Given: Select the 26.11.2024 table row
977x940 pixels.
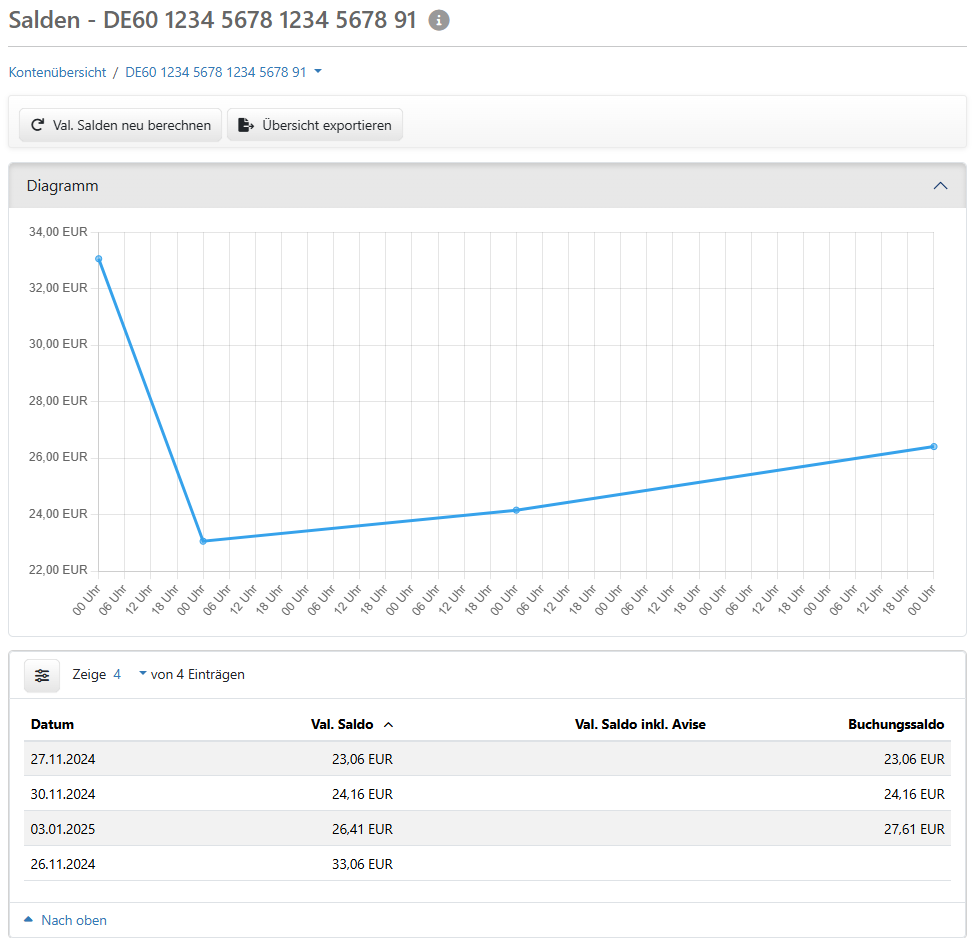Looking at the screenshot, I should coord(487,864).
